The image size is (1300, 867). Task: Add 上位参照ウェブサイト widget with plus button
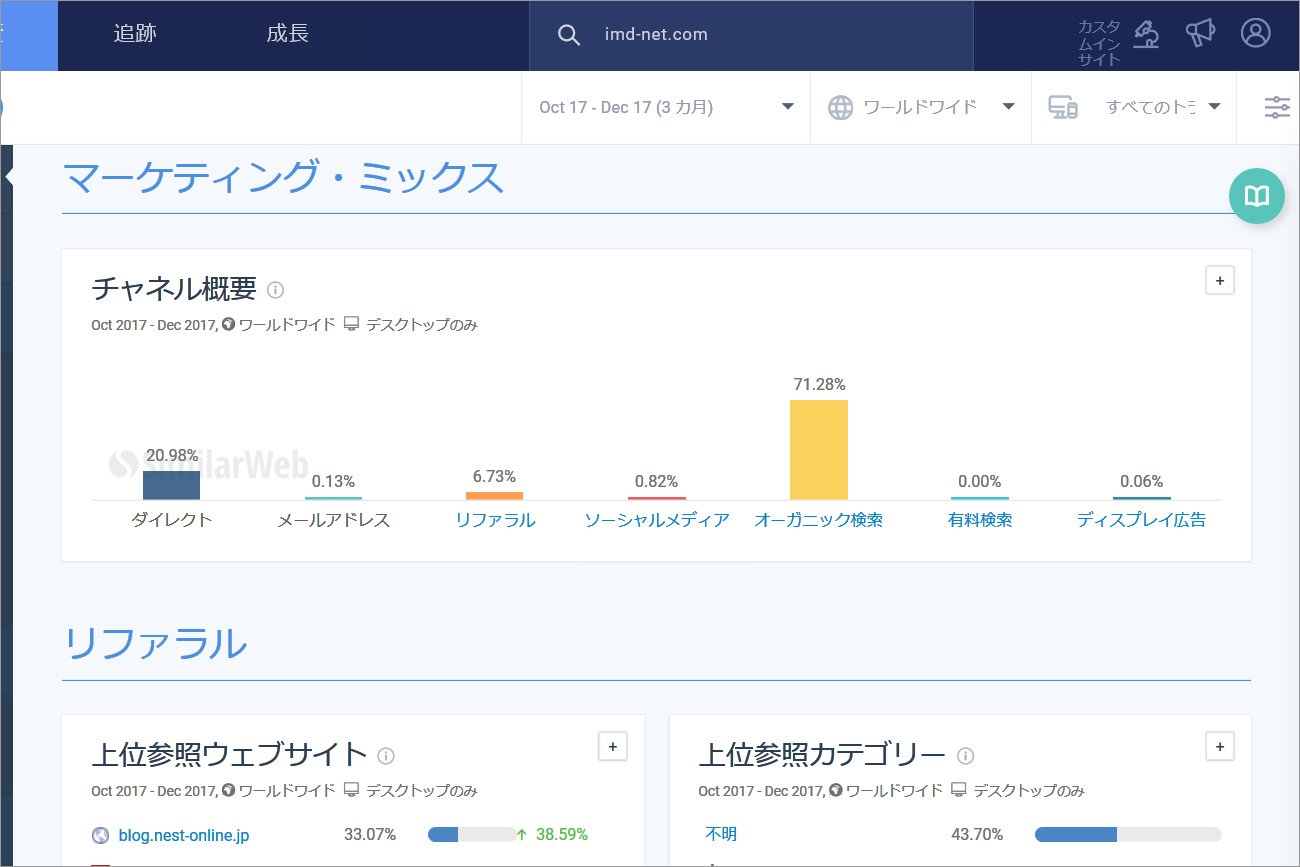click(x=613, y=746)
